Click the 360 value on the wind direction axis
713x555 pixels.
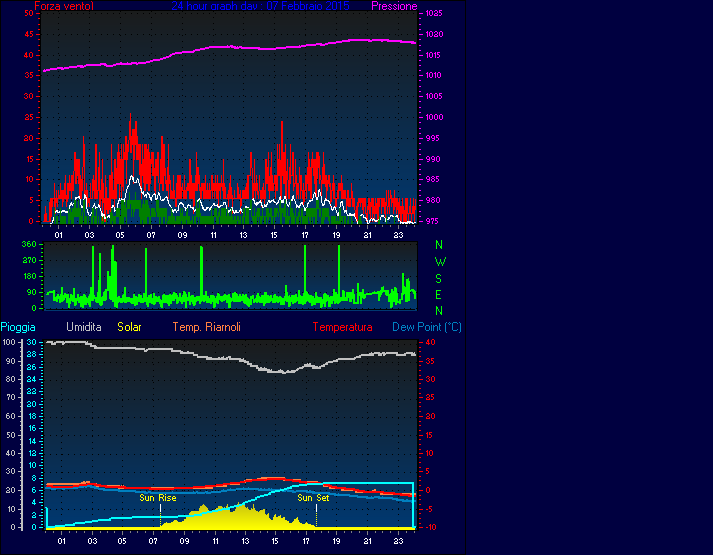29,244
